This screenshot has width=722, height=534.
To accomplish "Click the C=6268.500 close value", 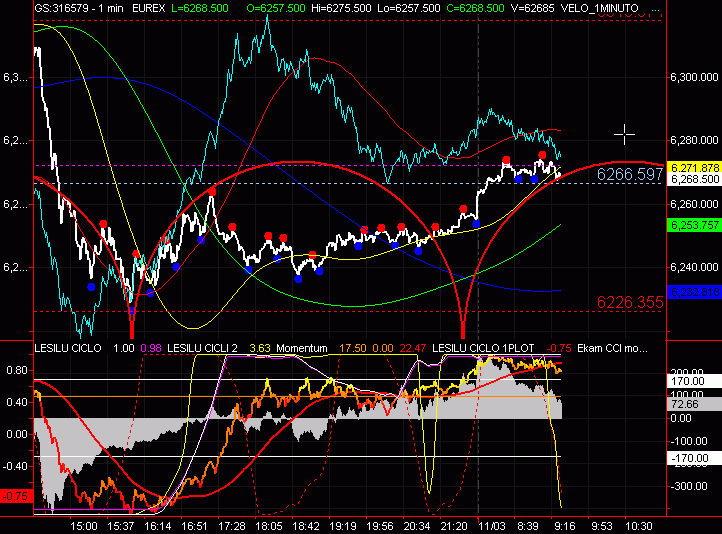I will pyautogui.click(x=475, y=8).
